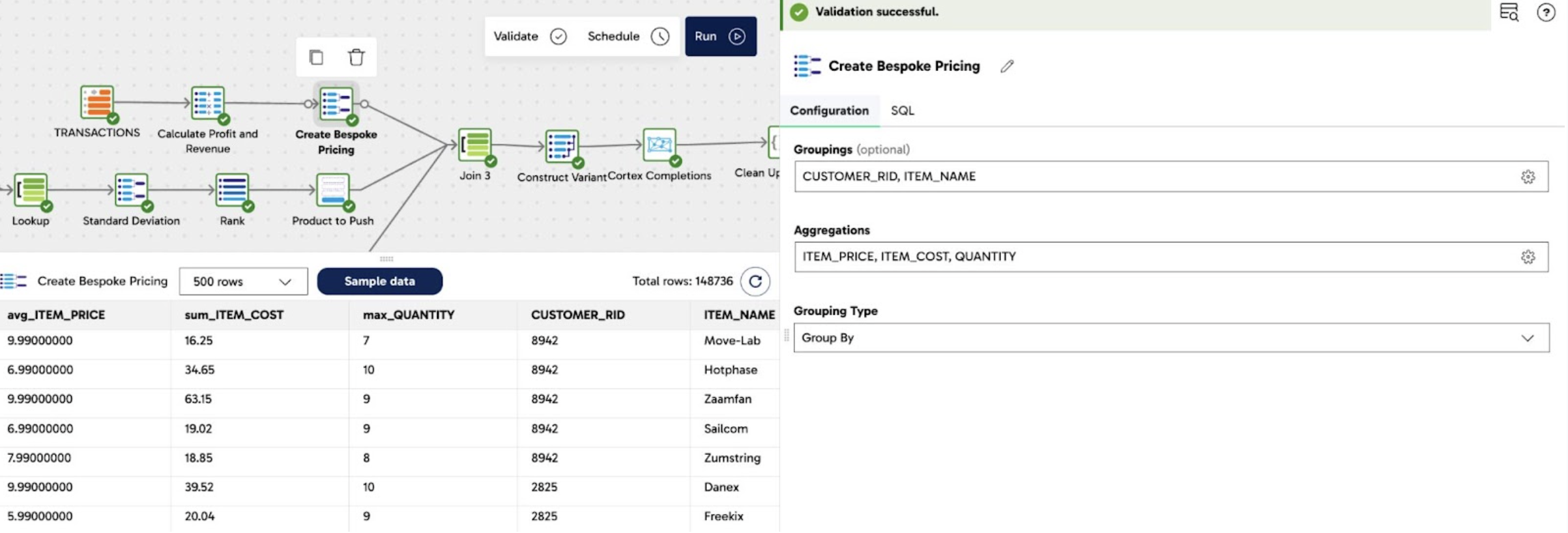Duplicate the node using copy icon
The width and height of the screenshot is (1568, 533).
(x=316, y=57)
